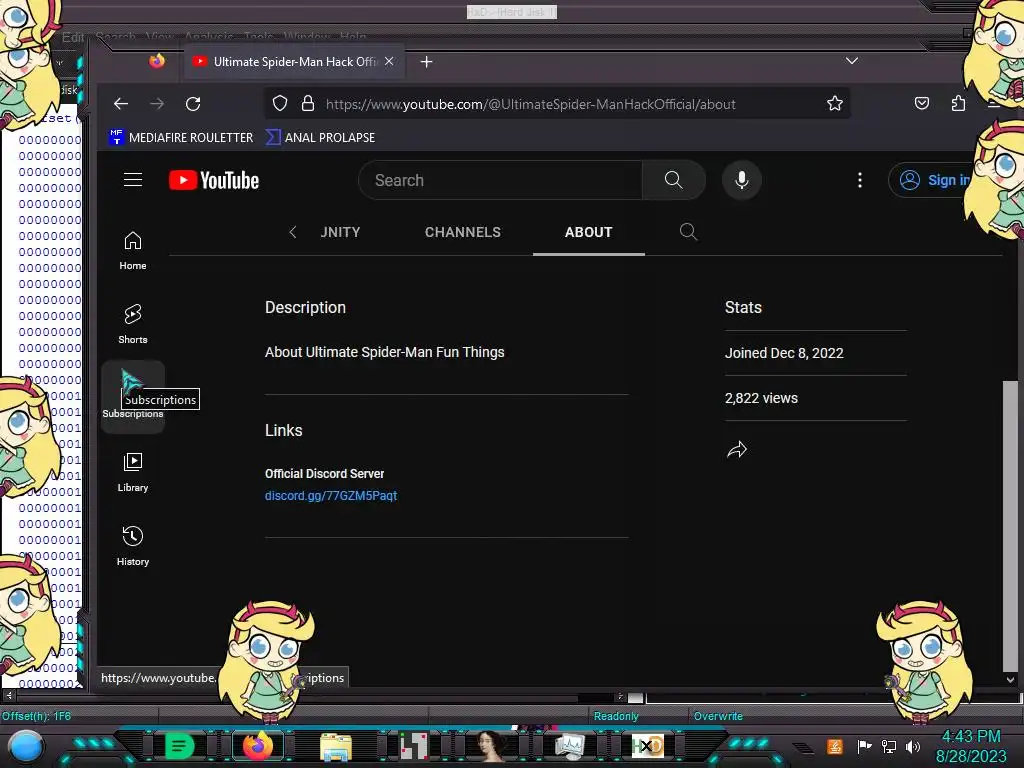Open MEDIAFIRE ROULETTER bookmark
Image resolution: width=1024 pixels, height=768 pixels.
click(x=181, y=137)
